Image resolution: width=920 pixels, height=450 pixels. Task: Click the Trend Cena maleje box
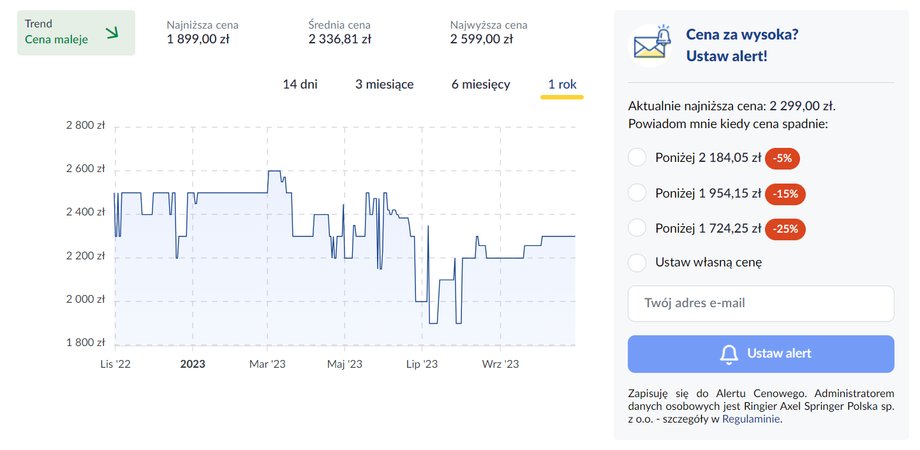pos(76,33)
